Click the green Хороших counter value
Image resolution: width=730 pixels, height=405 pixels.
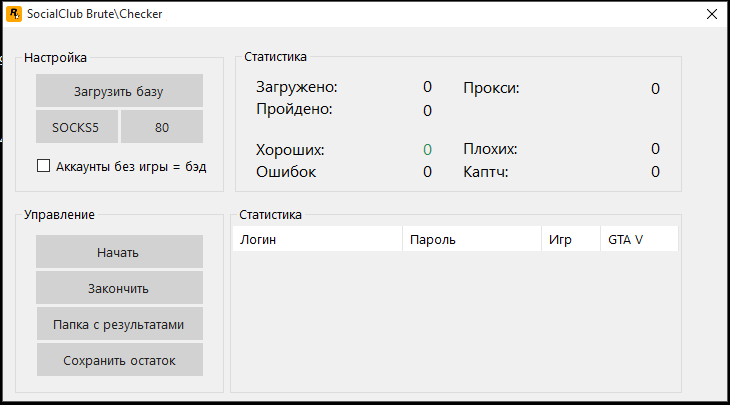427,150
